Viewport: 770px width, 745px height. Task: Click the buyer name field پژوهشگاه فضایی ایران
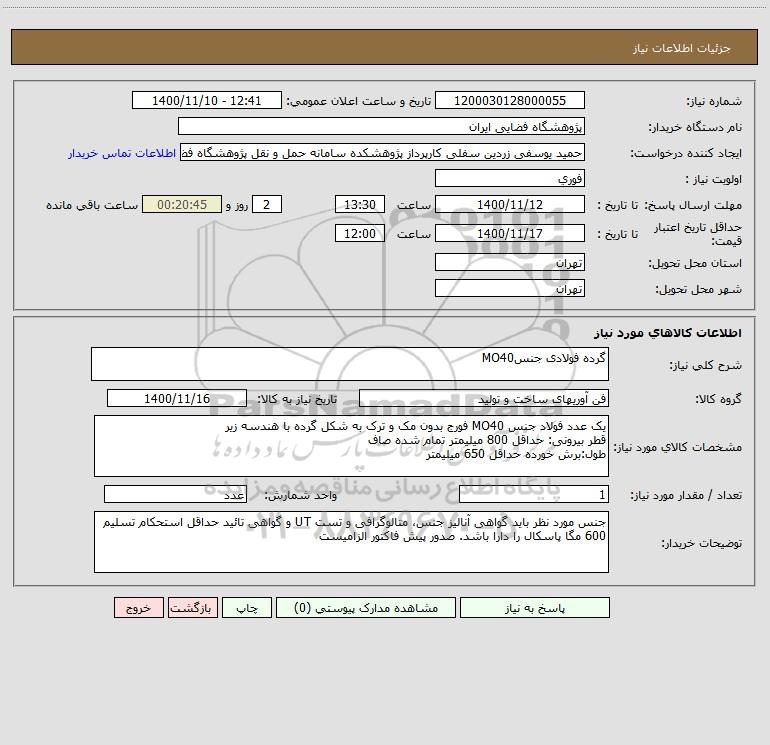(x=381, y=126)
